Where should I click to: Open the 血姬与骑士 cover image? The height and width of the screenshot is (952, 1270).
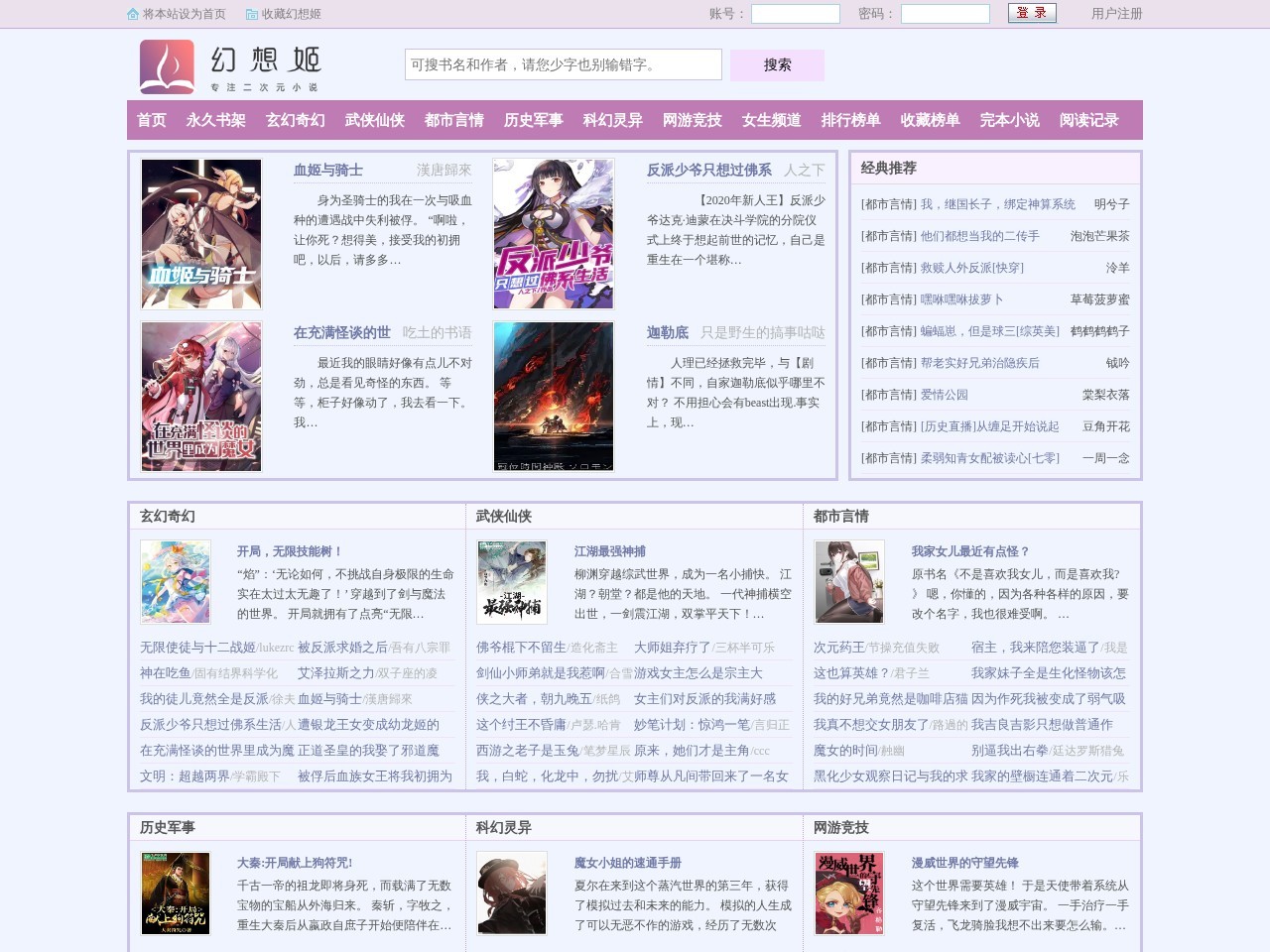pyautogui.click(x=200, y=233)
